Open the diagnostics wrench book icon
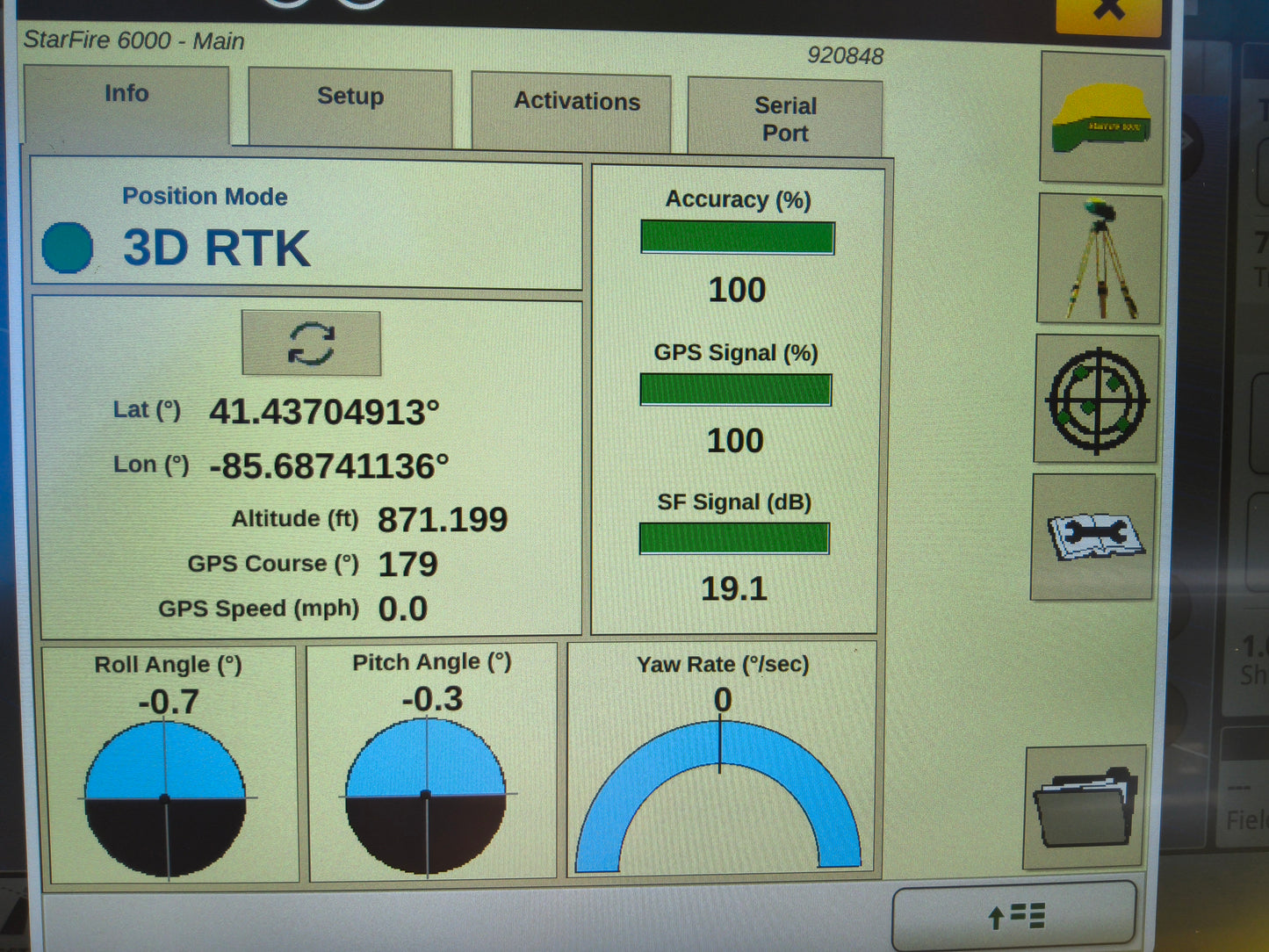This screenshot has width=1269, height=952. point(1093,537)
